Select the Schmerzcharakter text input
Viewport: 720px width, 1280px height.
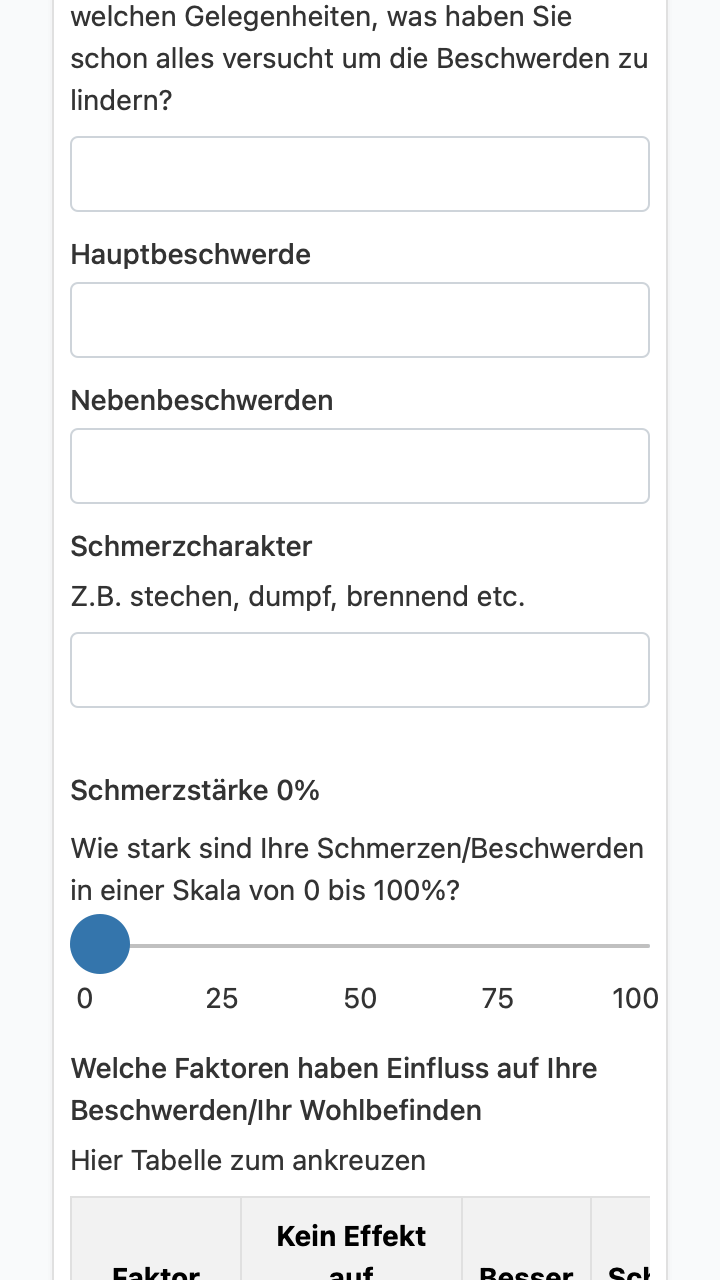[360, 670]
